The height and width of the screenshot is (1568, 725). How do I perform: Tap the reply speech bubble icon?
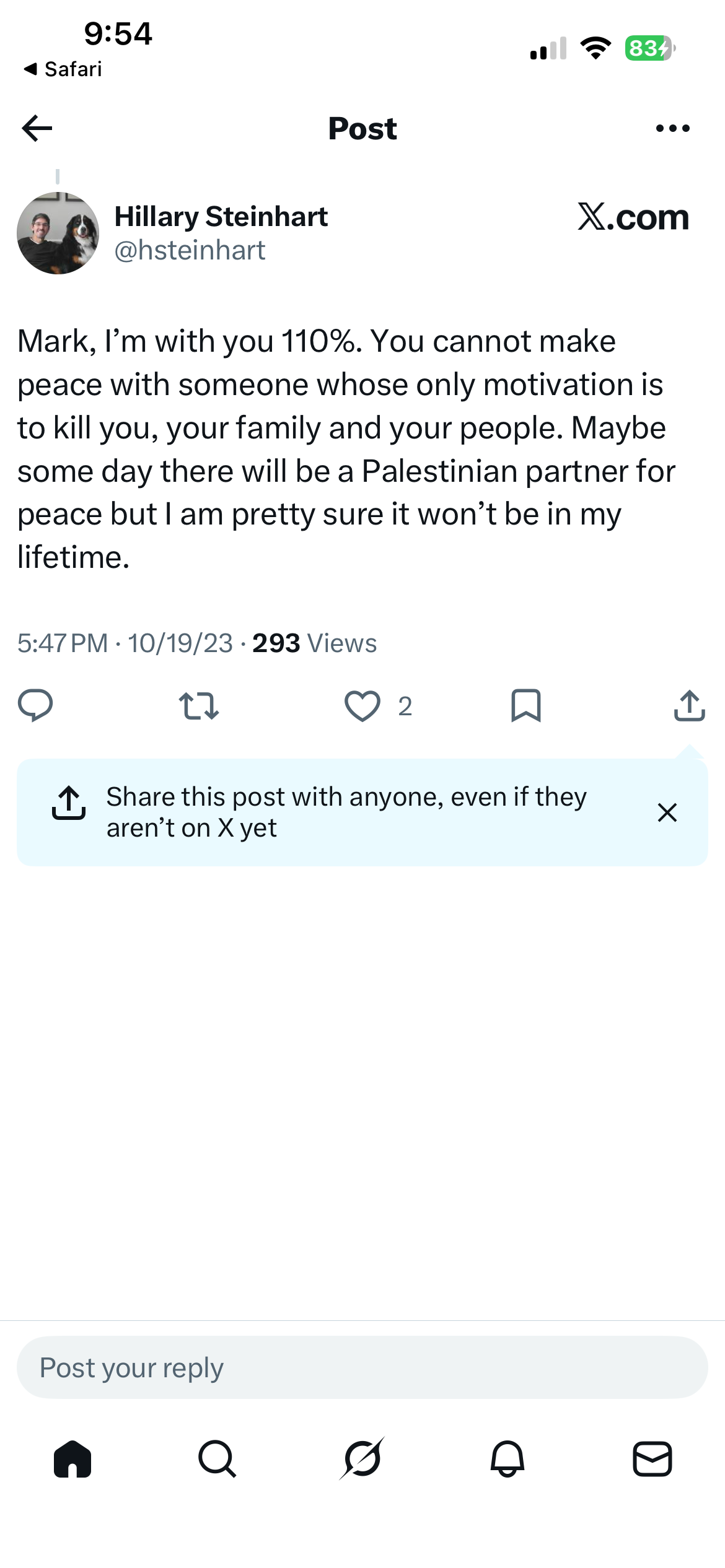tap(35, 705)
